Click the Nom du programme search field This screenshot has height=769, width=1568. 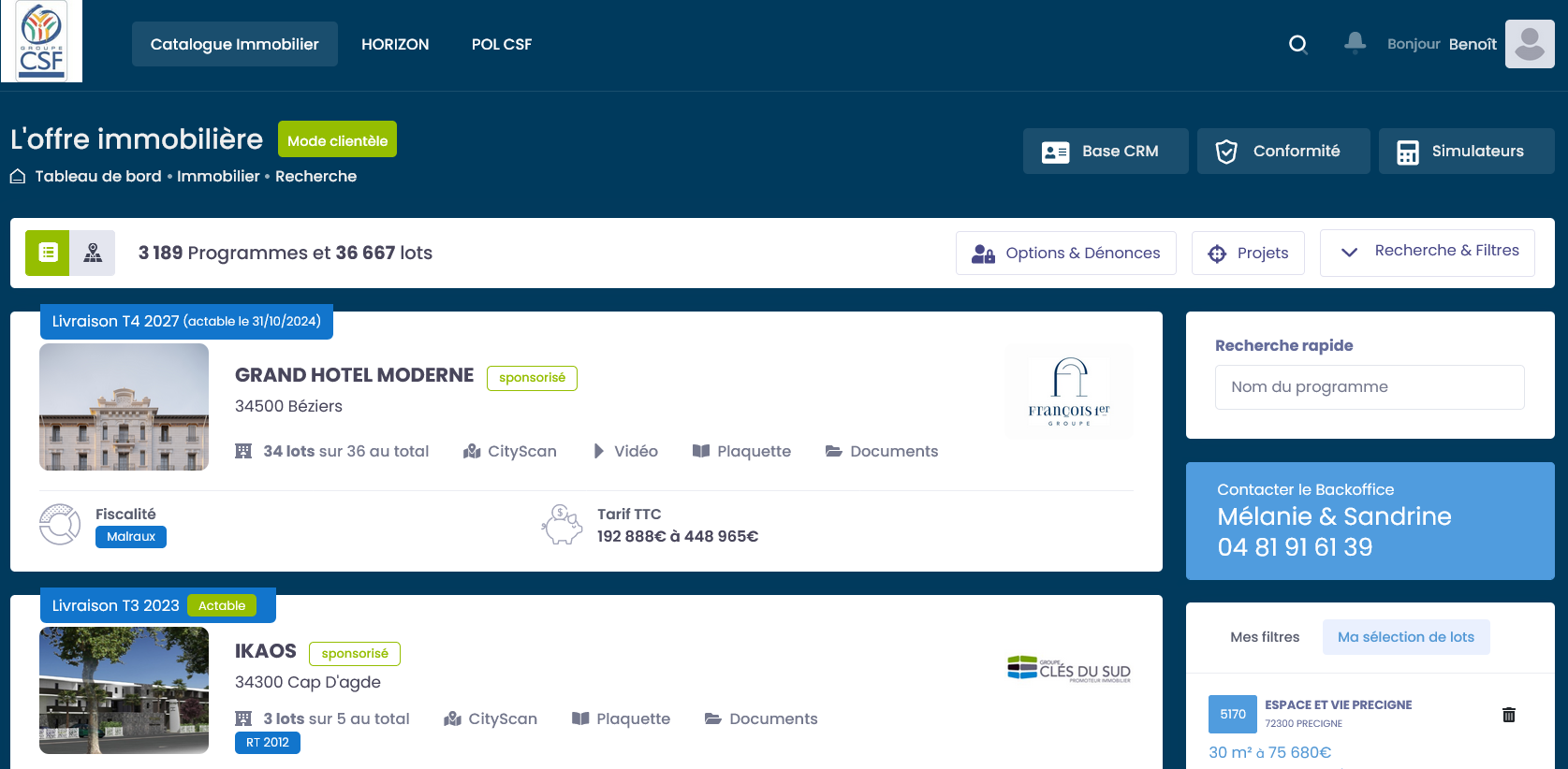[x=1369, y=387]
